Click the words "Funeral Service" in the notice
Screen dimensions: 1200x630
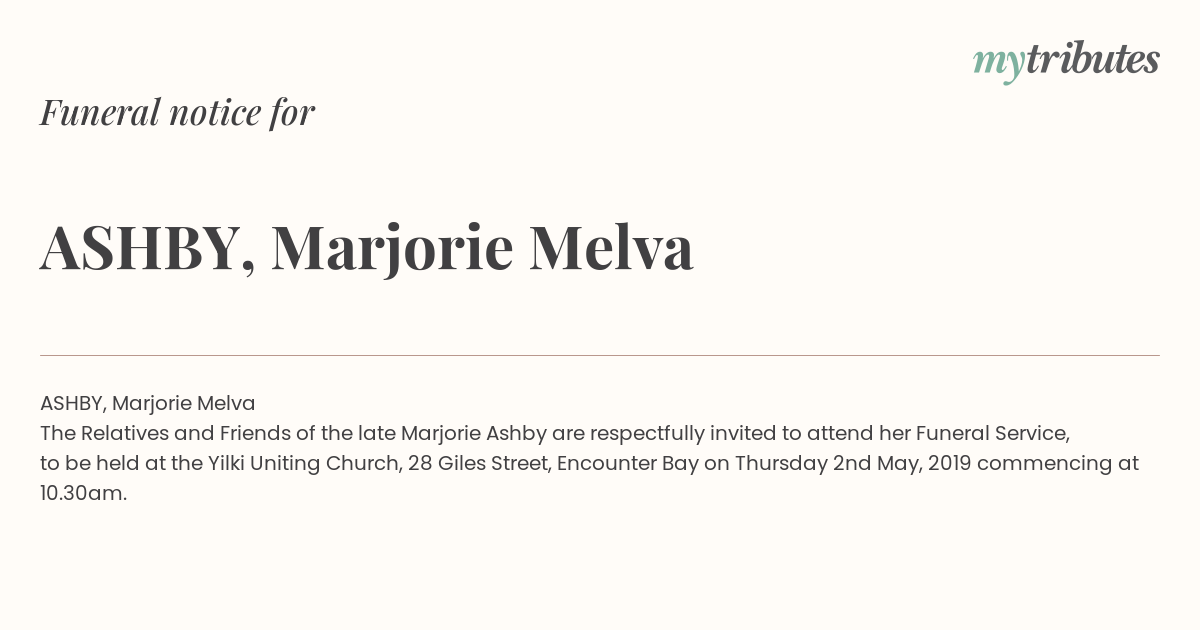(x=993, y=433)
